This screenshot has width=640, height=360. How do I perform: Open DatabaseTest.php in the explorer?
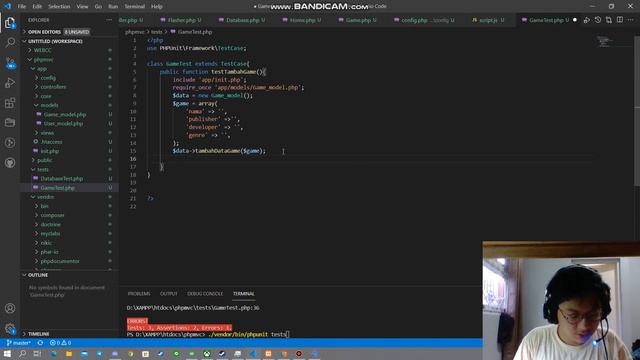(70, 178)
